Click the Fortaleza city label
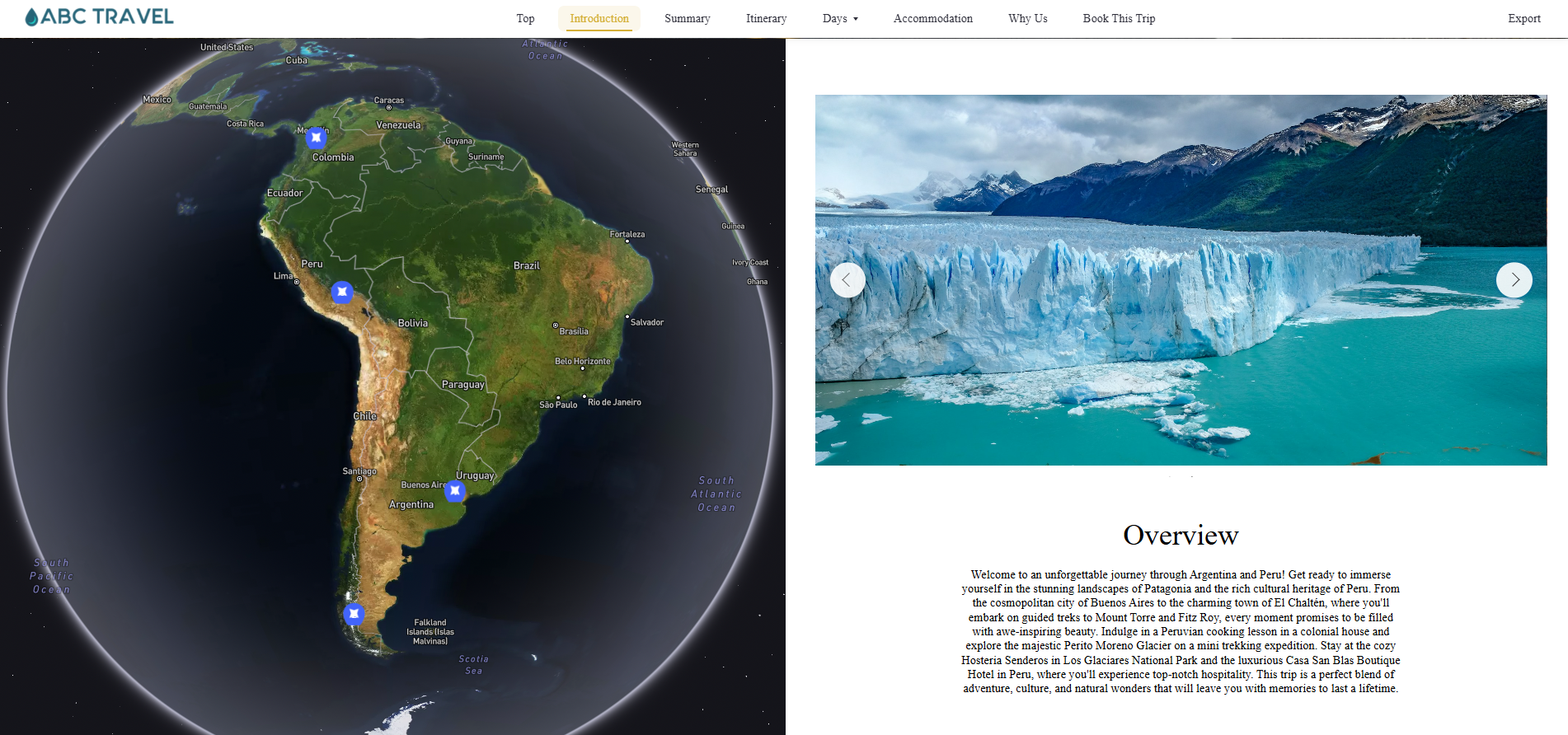Image resolution: width=1568 pixels, height=735 pixels. (627, 234)
